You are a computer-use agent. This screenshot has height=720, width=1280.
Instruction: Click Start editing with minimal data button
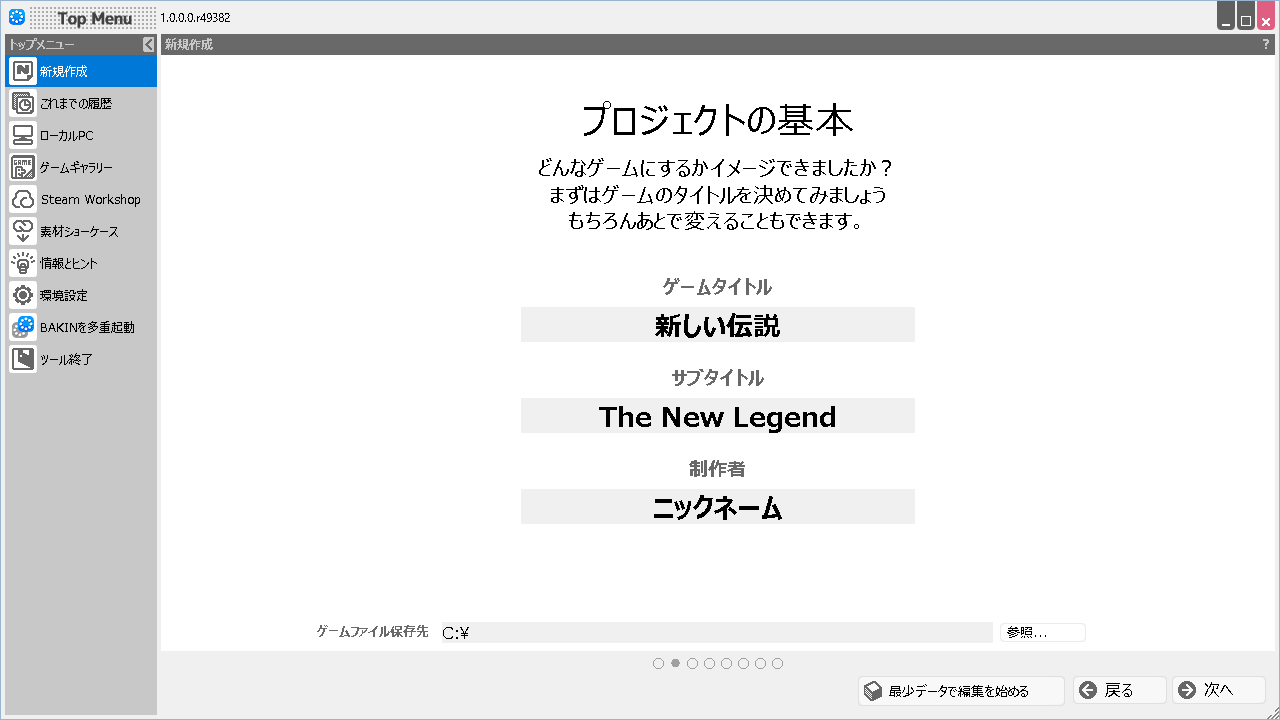(959, 690)
